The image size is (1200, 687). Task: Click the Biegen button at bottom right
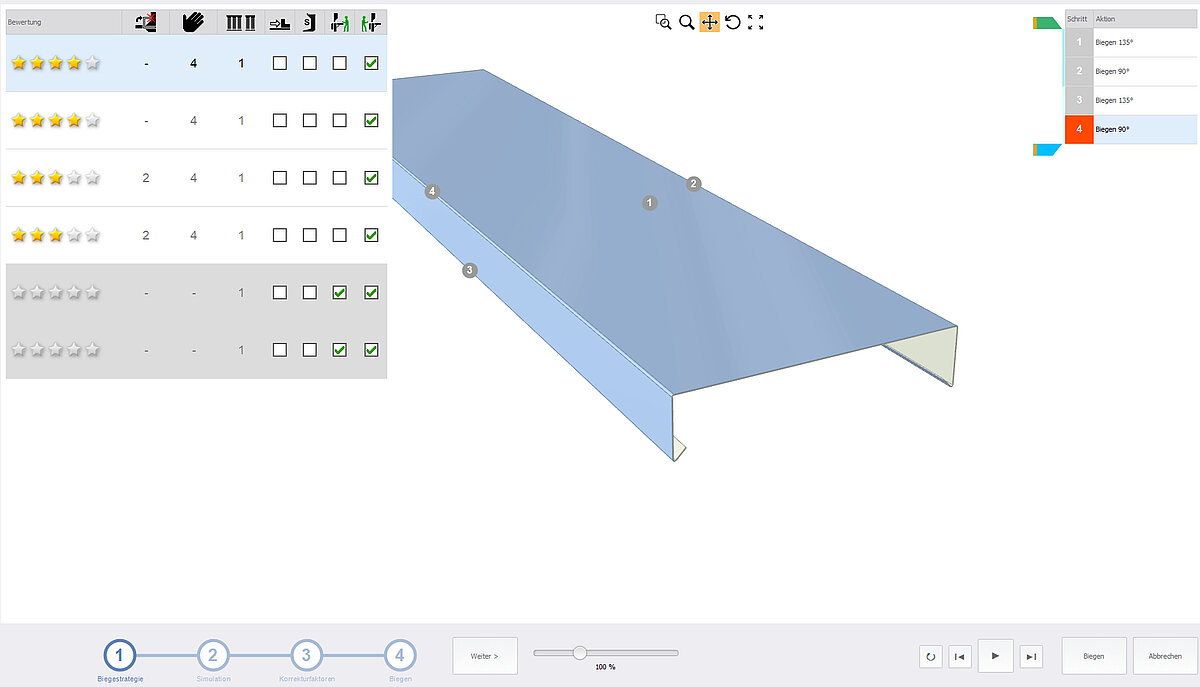pos(1093,656)
